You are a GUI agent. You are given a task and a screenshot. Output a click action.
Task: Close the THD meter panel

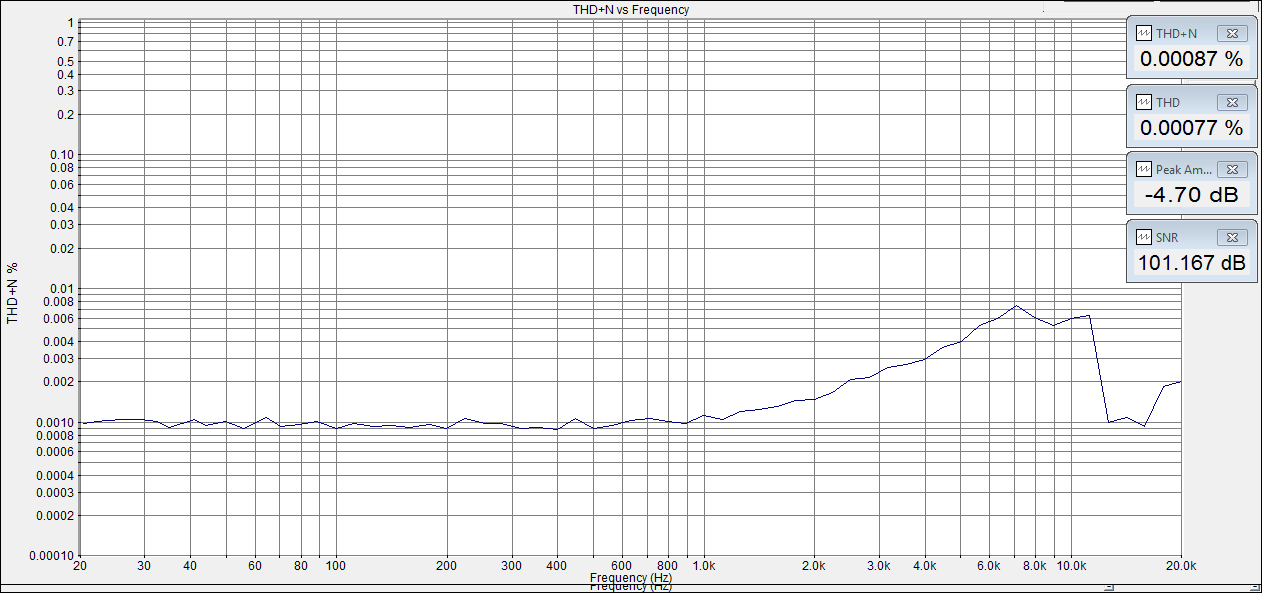coord(1232,102)
